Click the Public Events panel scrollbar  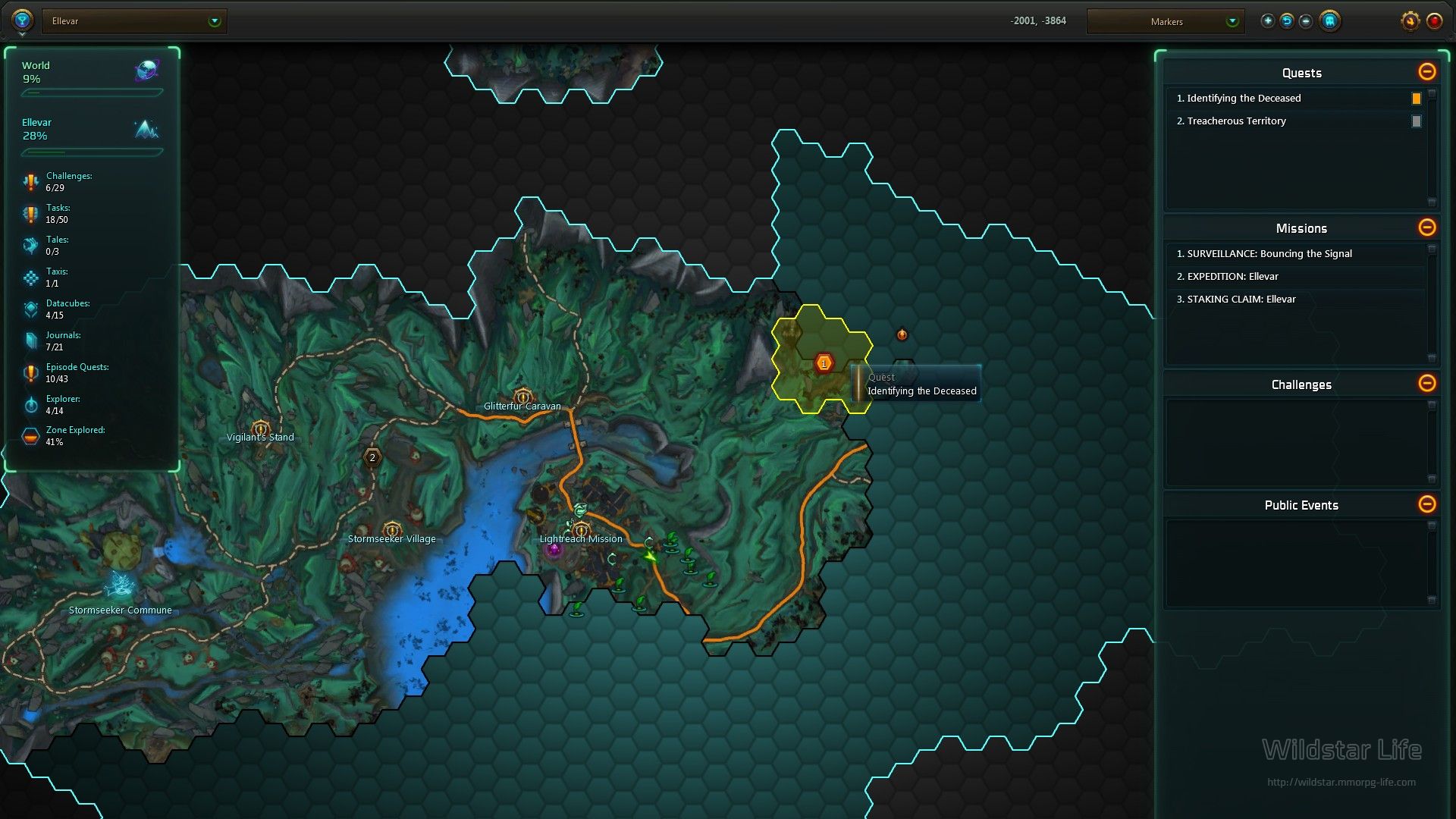coord(1432,563)
